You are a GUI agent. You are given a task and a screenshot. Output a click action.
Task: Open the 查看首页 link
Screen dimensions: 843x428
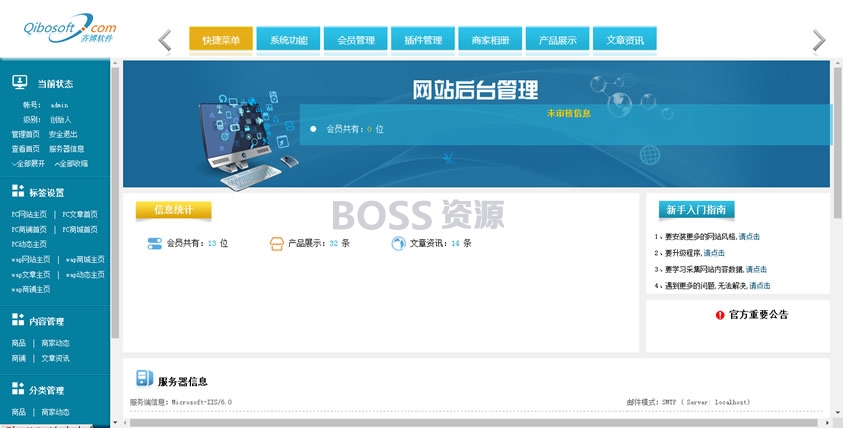coord(25,148)
